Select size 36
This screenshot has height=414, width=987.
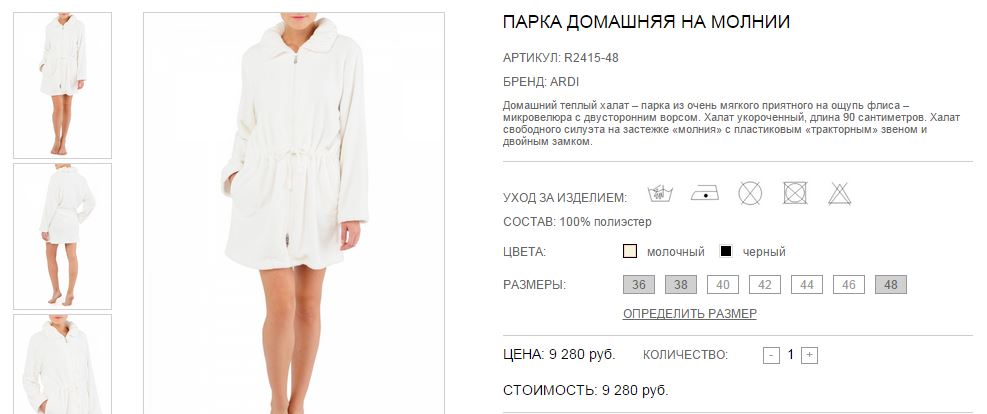[639, 285]
